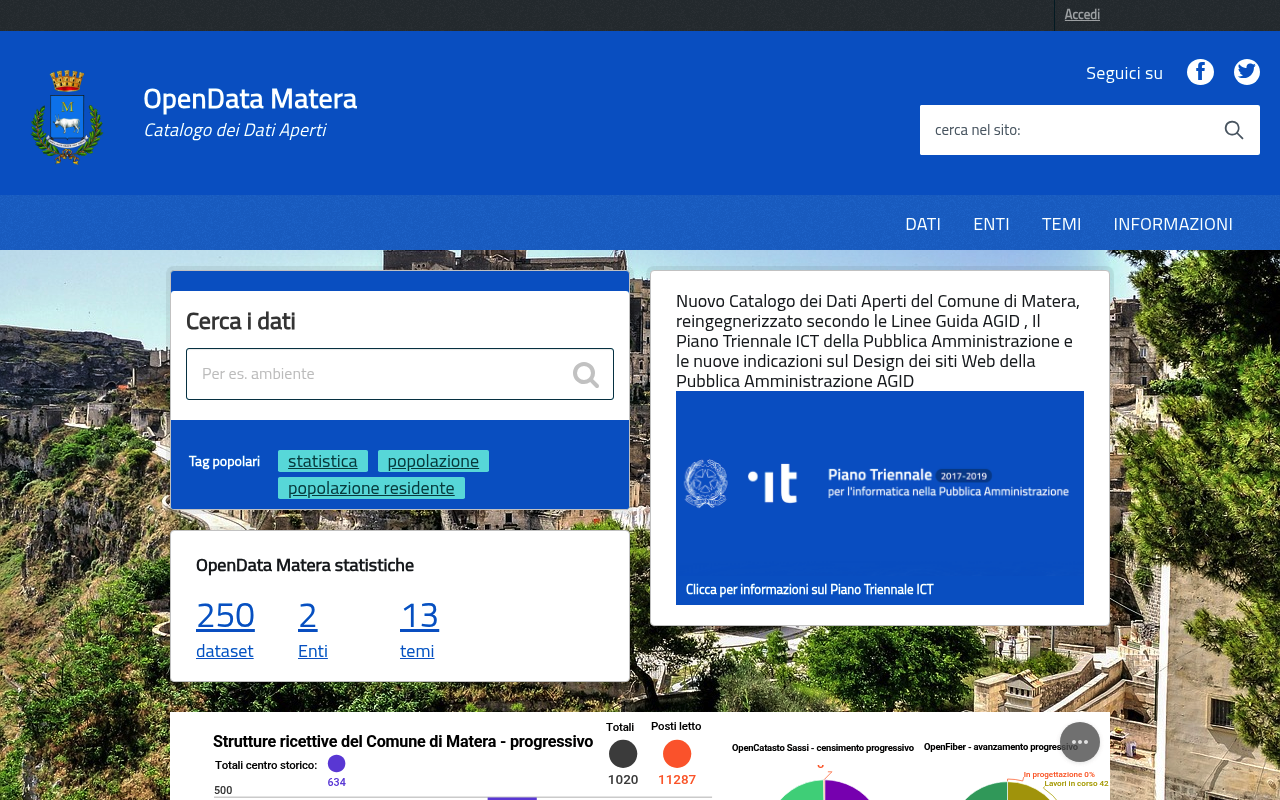Open the 13 temi count link
Screen dimensions: 1280x800
coord(419,615)
